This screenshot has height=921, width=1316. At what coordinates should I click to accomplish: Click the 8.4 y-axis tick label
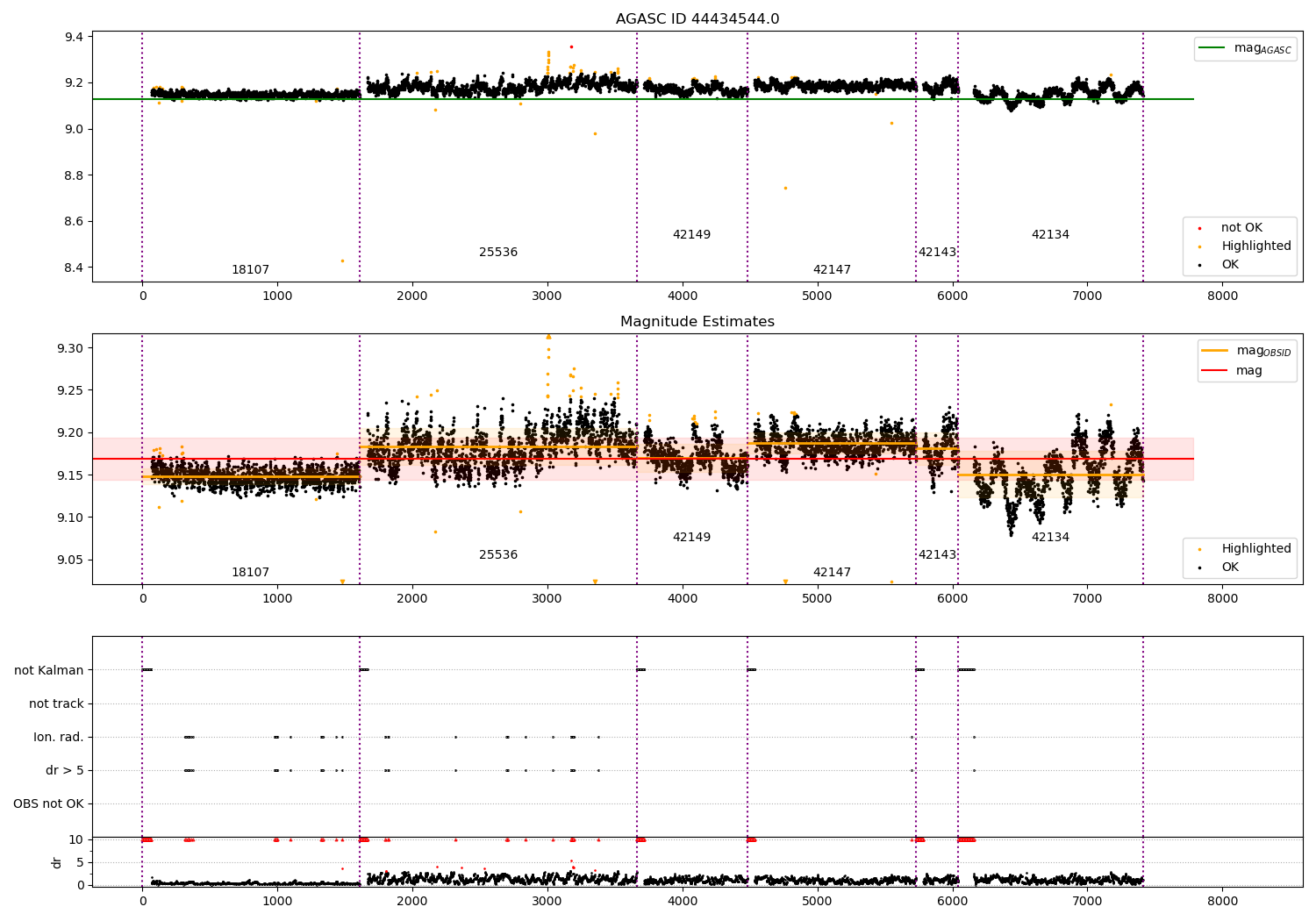(x=74, y=268)
